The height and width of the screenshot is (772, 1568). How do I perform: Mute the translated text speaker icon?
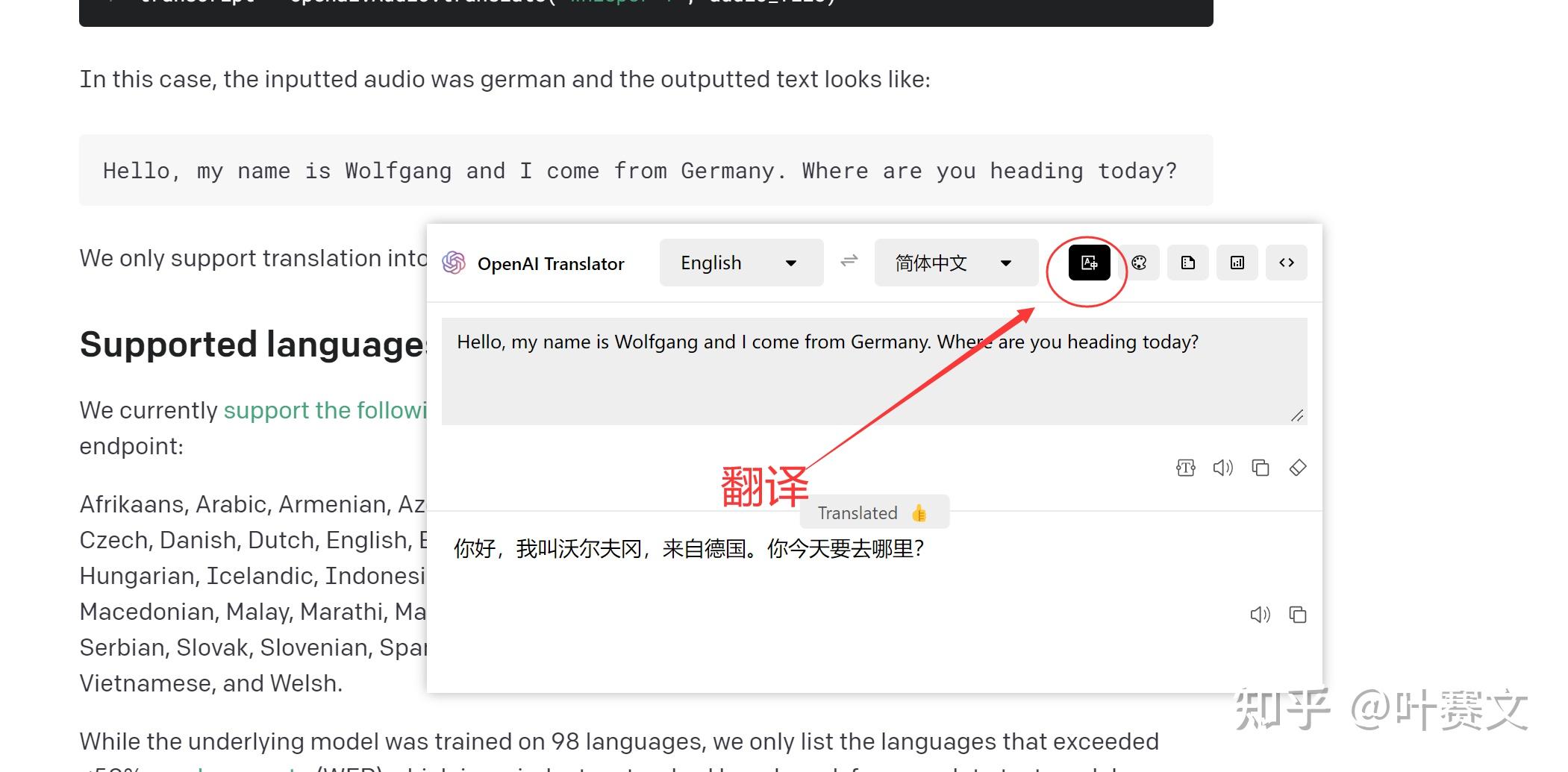(1261, 615)
